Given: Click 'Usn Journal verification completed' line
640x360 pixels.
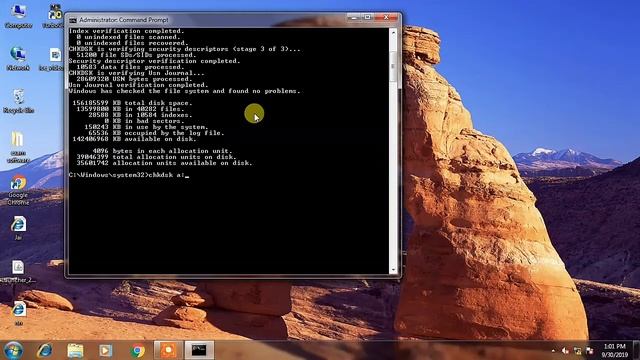Looking at the screenshot, I should (x=138, y=85).
